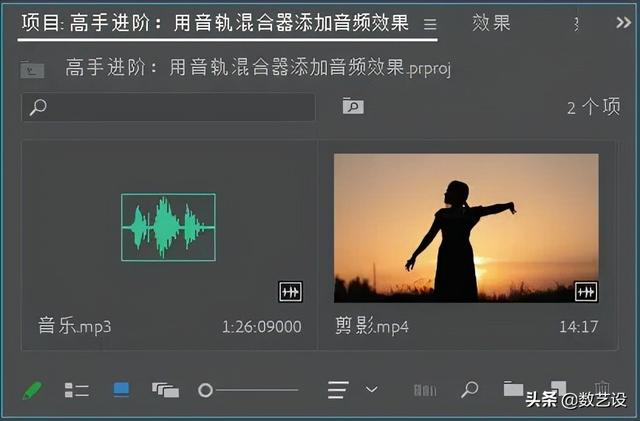This screenshot has width=640, height=421.
Task: Select the 音乐.mp3 audio waveform thumbnail
Action: [x=168, y=227]
